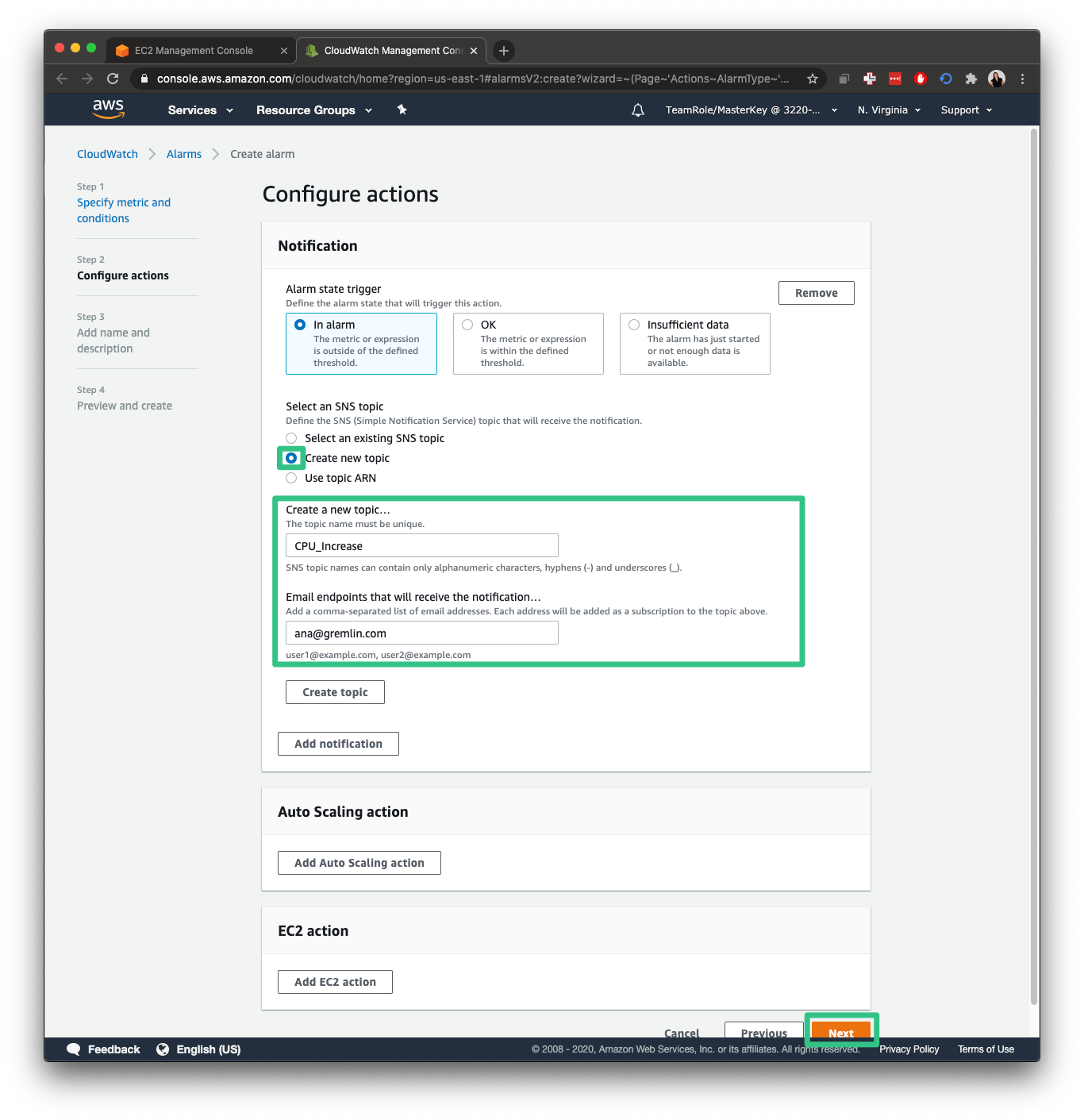The width and height of the screenshot is (1084, 1120).
Task: Open the Chrome extensions puzzle icon
Action: click(x=971, y=79)
